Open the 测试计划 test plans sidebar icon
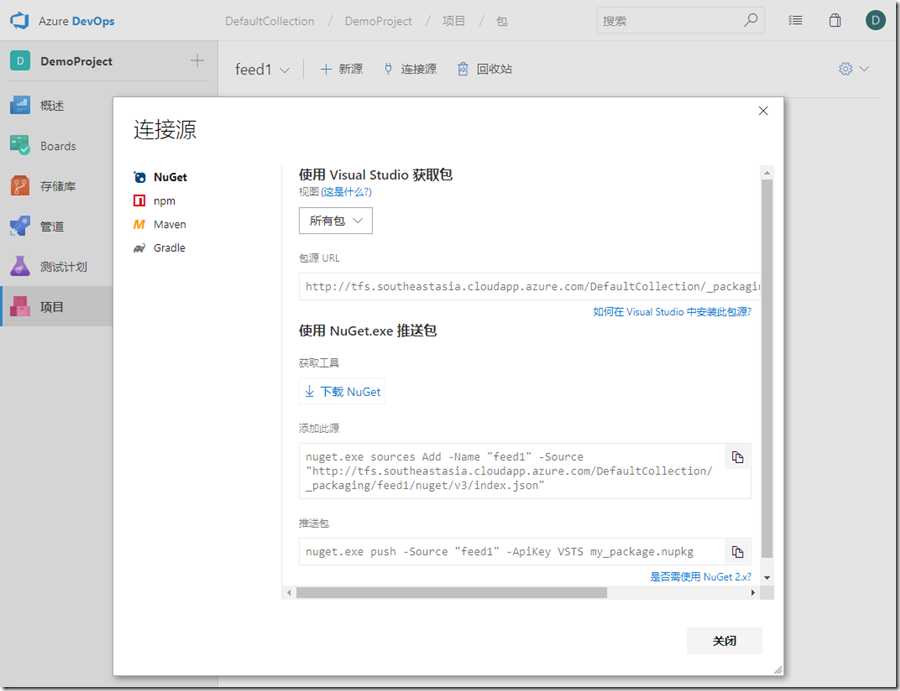The image size is (900, 691). click(20, 266)
